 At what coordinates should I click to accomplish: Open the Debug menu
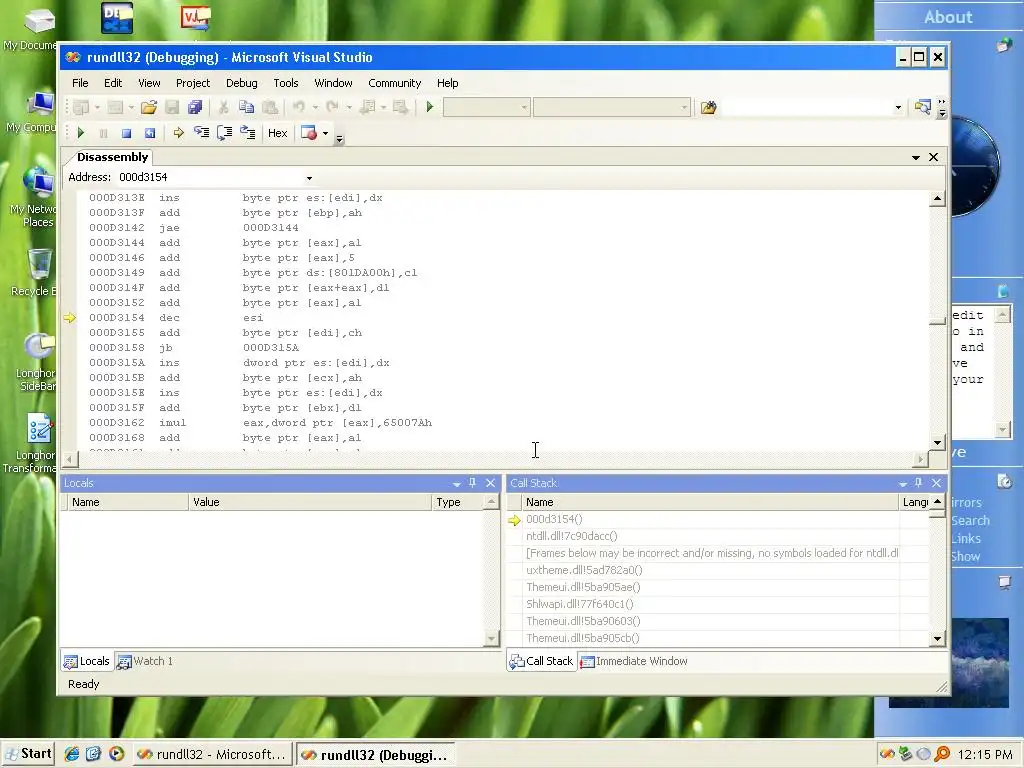tap(242, 83)
